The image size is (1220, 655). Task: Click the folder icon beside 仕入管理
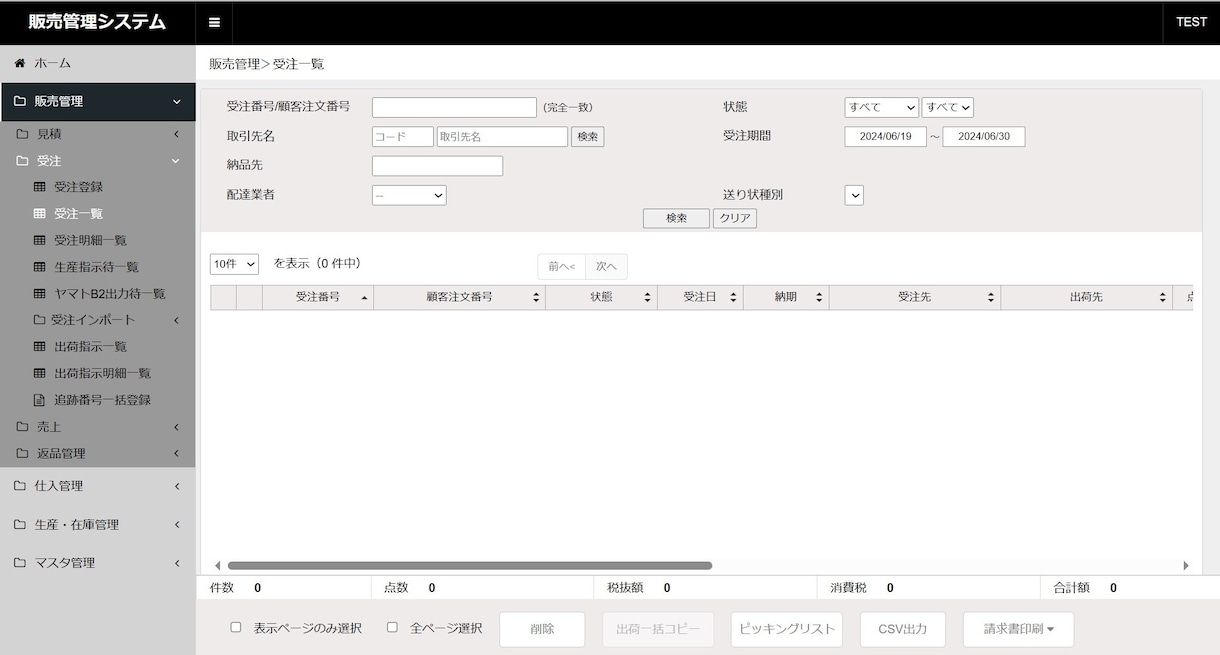click(x=19, y=486)
